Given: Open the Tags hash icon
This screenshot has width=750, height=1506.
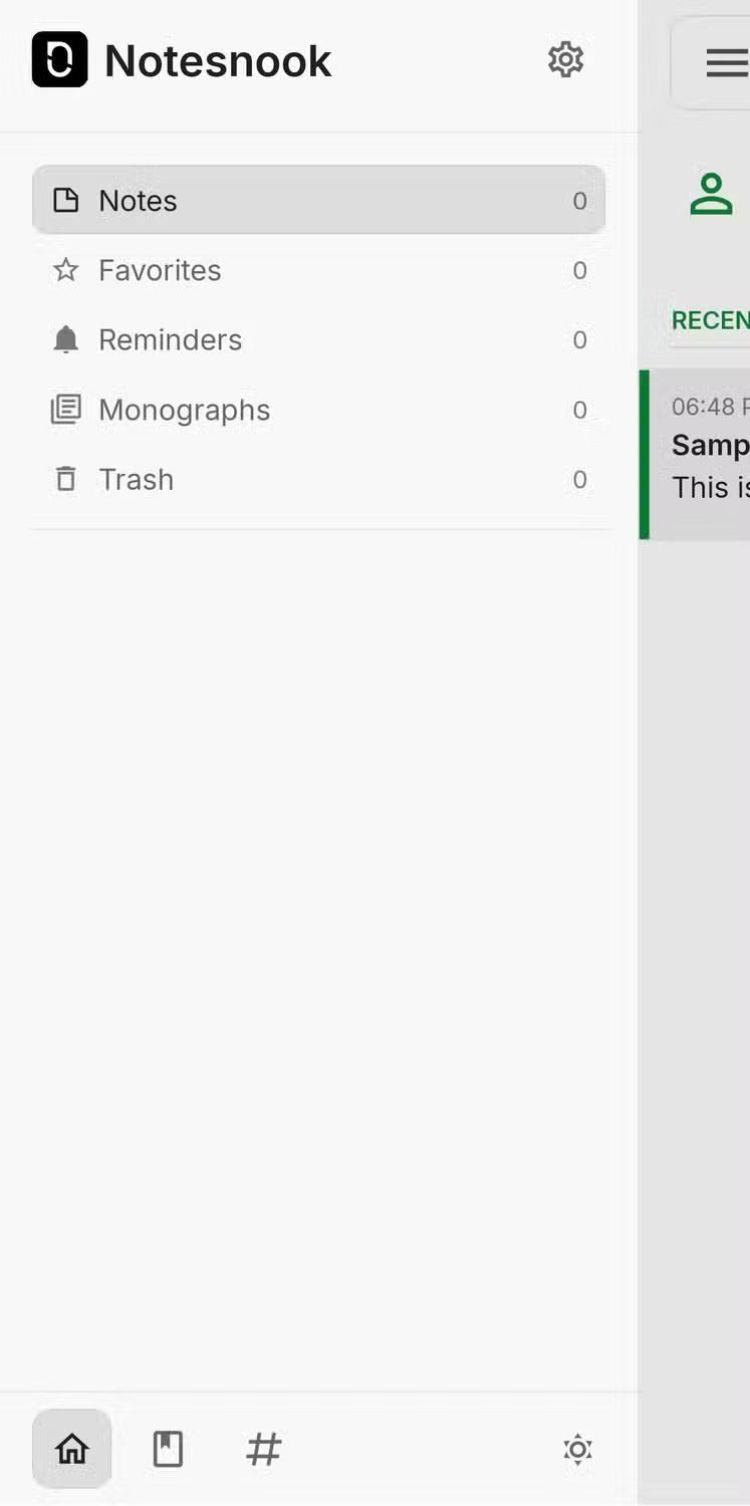Looking at the screenshot, I should click(x=264, y=1448).
